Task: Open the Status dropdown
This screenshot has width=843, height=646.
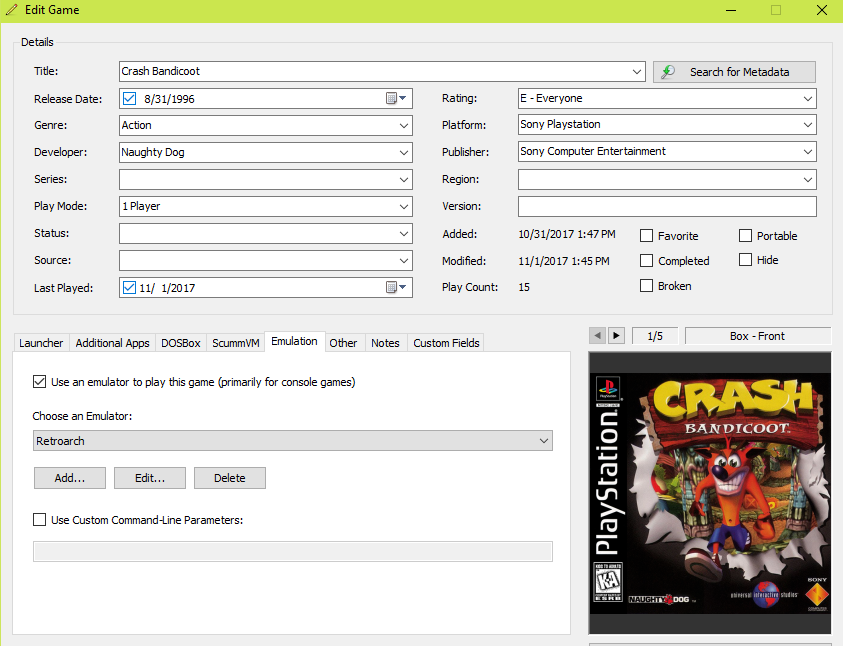Action: 404,234
